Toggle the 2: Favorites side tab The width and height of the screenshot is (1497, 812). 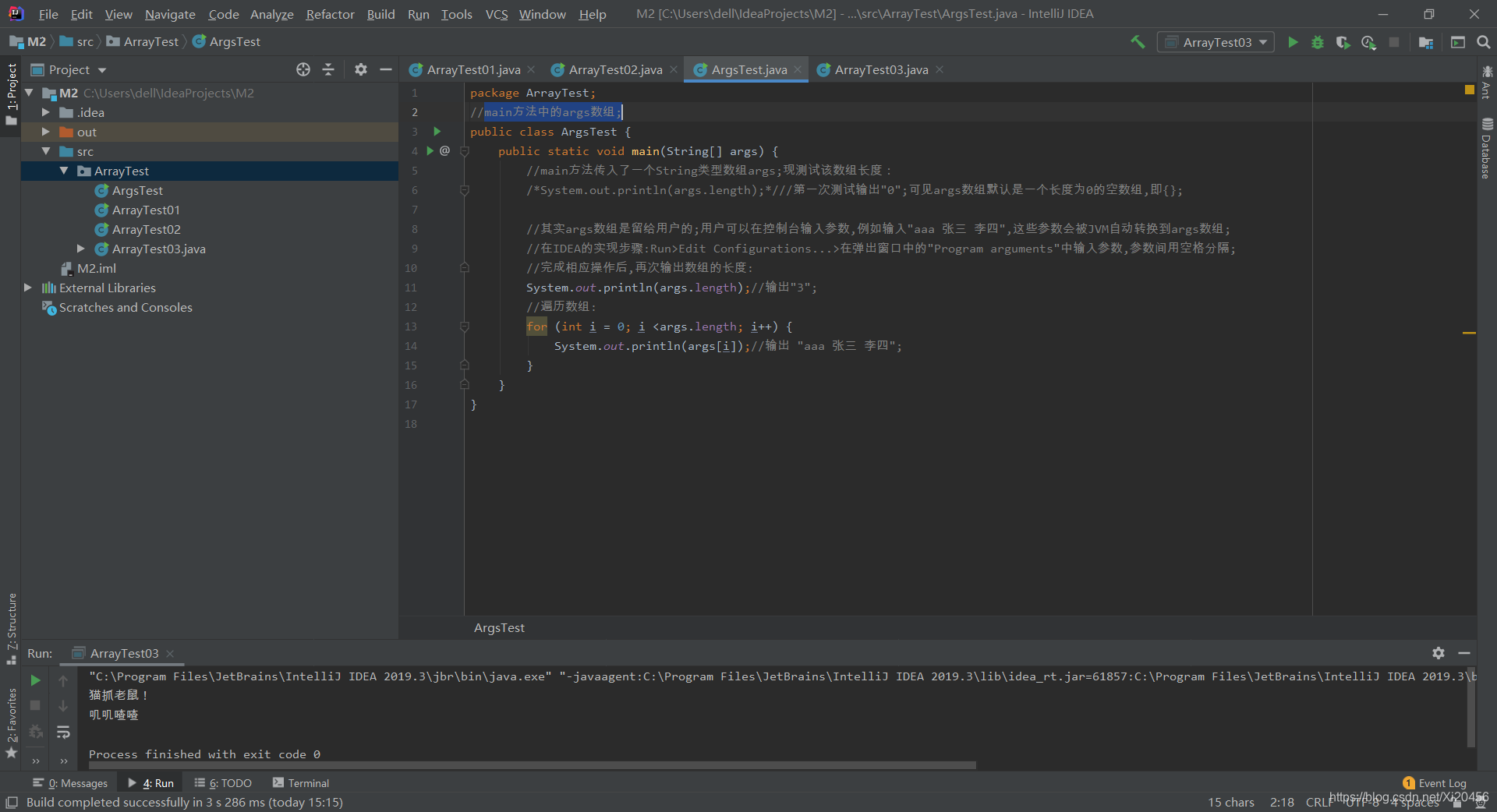coord(11,722)
